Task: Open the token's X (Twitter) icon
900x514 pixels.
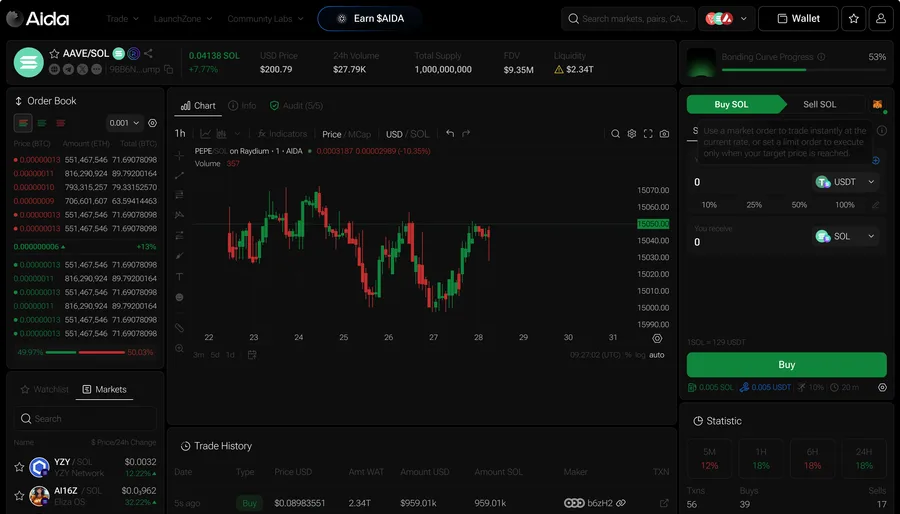Action: [82, 69]
